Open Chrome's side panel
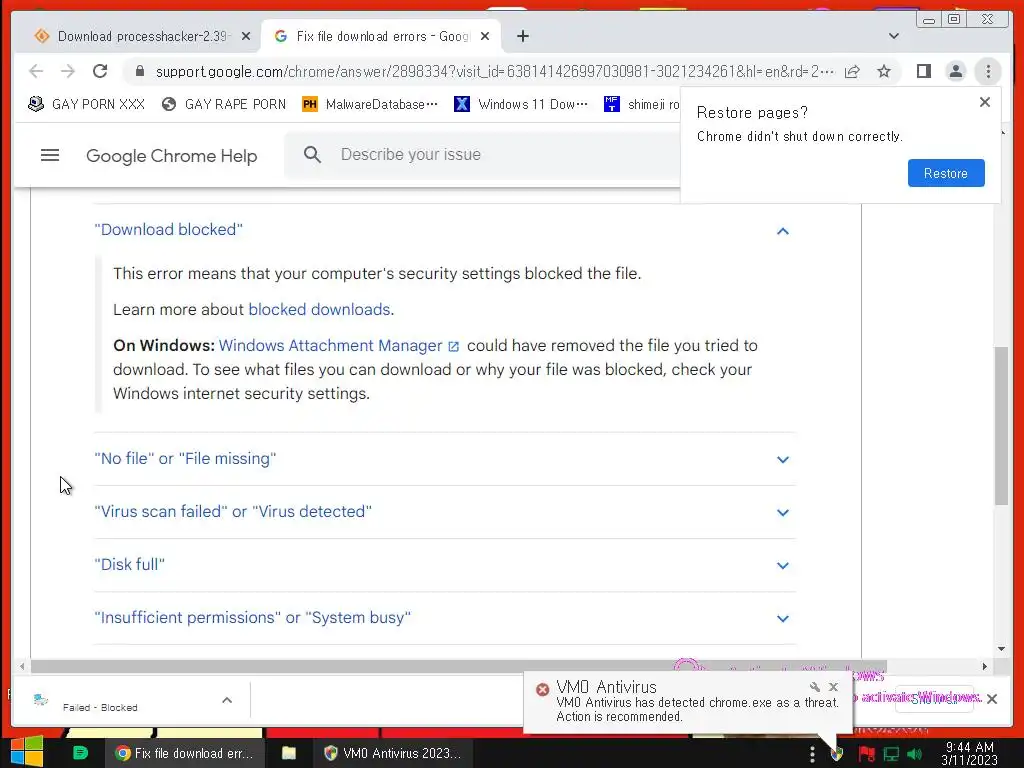This screenshot has width=1024, height=768. pos(923,71)
